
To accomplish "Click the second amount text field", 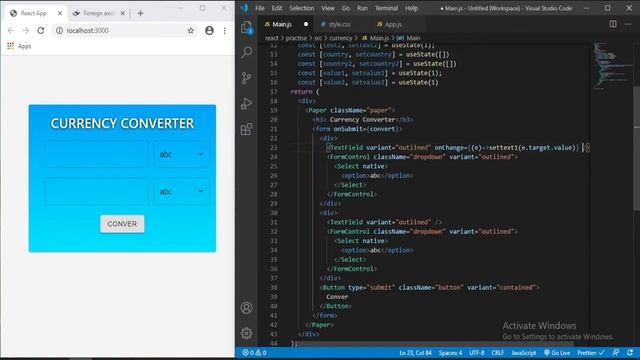I will pos(97,191).
